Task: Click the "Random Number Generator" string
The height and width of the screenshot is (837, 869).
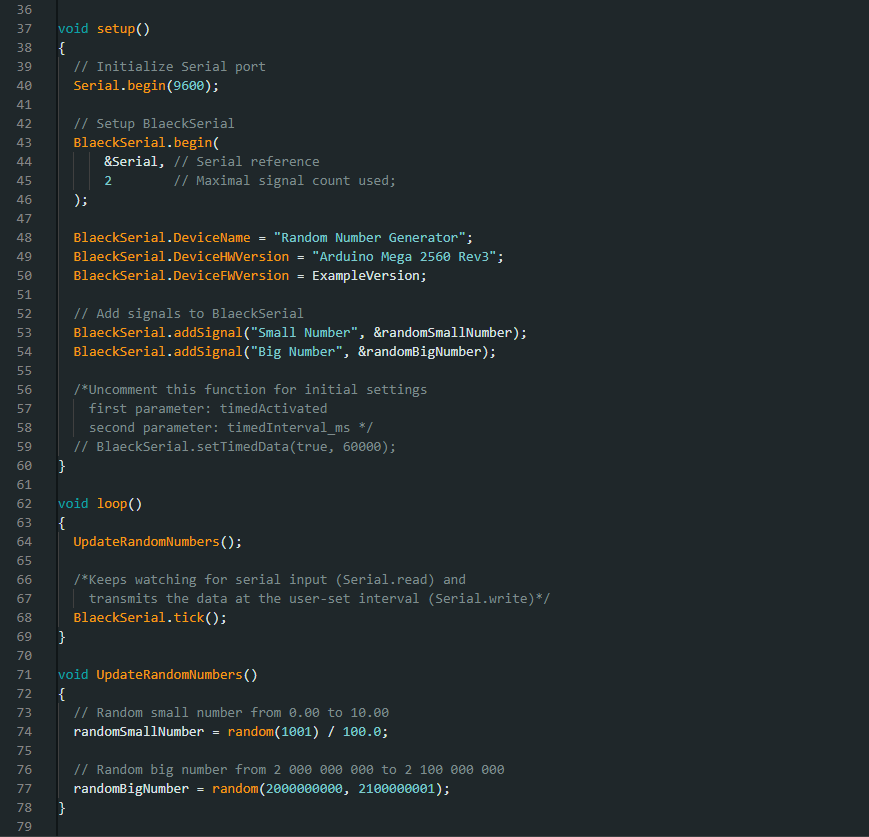Action: tap(368, 238)
